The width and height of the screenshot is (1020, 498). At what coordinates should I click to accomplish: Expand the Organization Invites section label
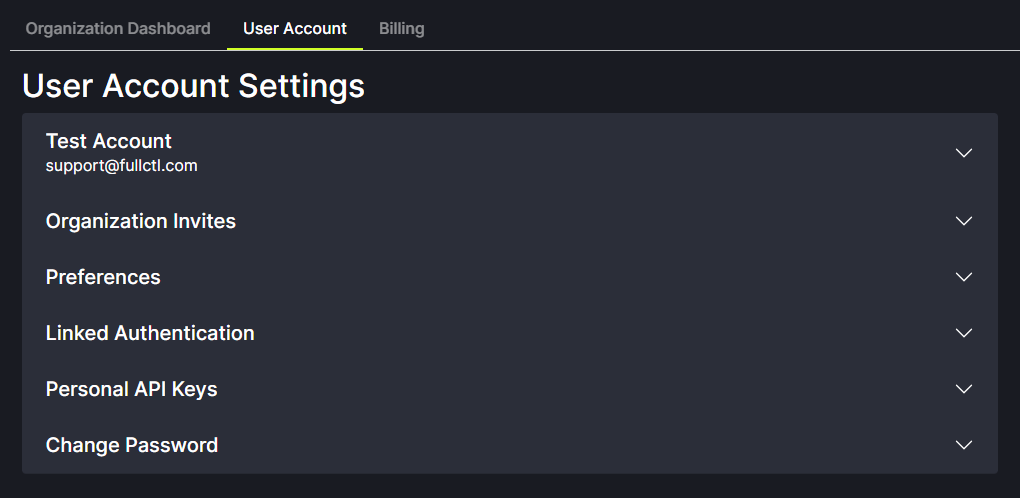141,221
